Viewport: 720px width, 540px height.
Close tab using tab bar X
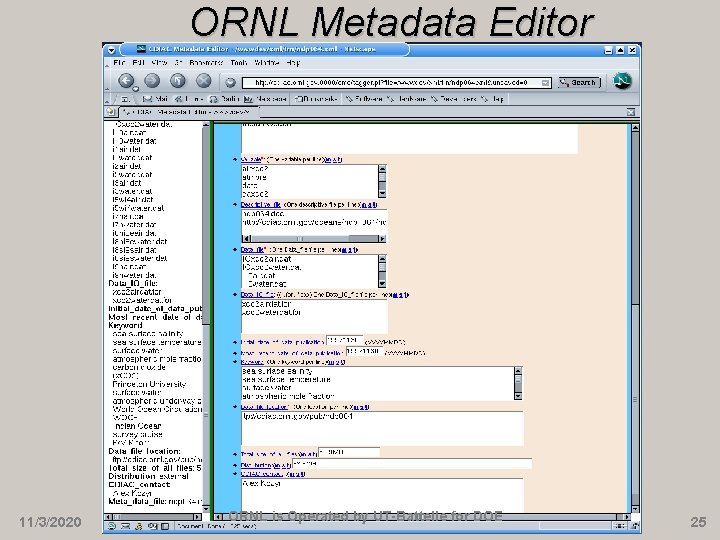pos(631,112)
